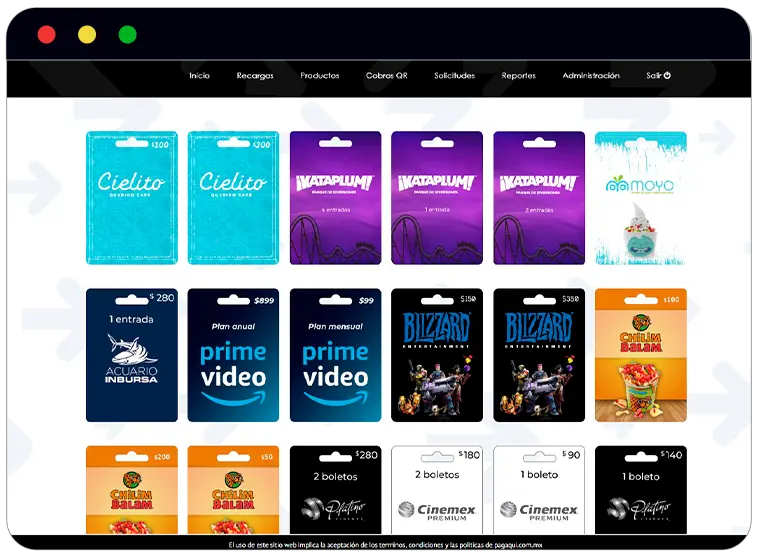Select Prime Video Plan anual $899

tap(234, 355)
